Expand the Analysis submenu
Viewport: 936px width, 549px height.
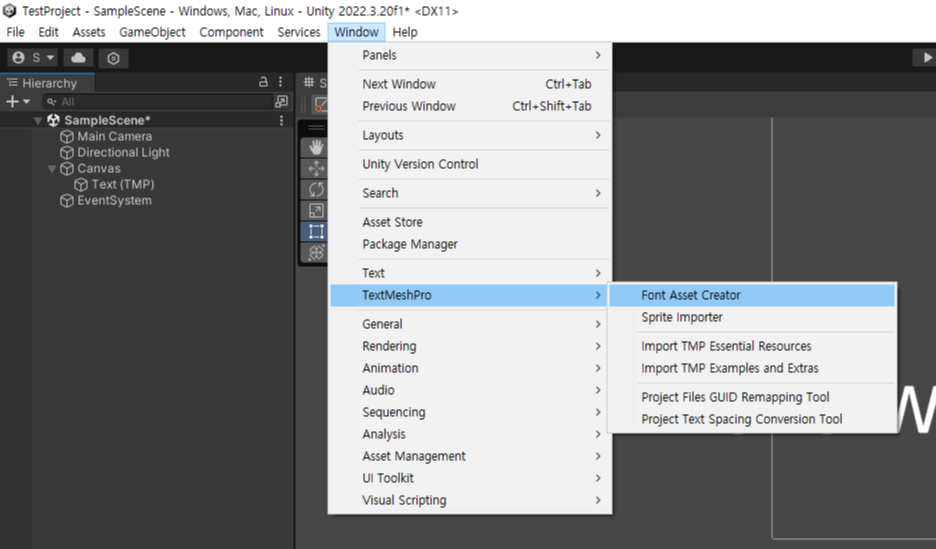pyautogui.click(x=470, y=434)
